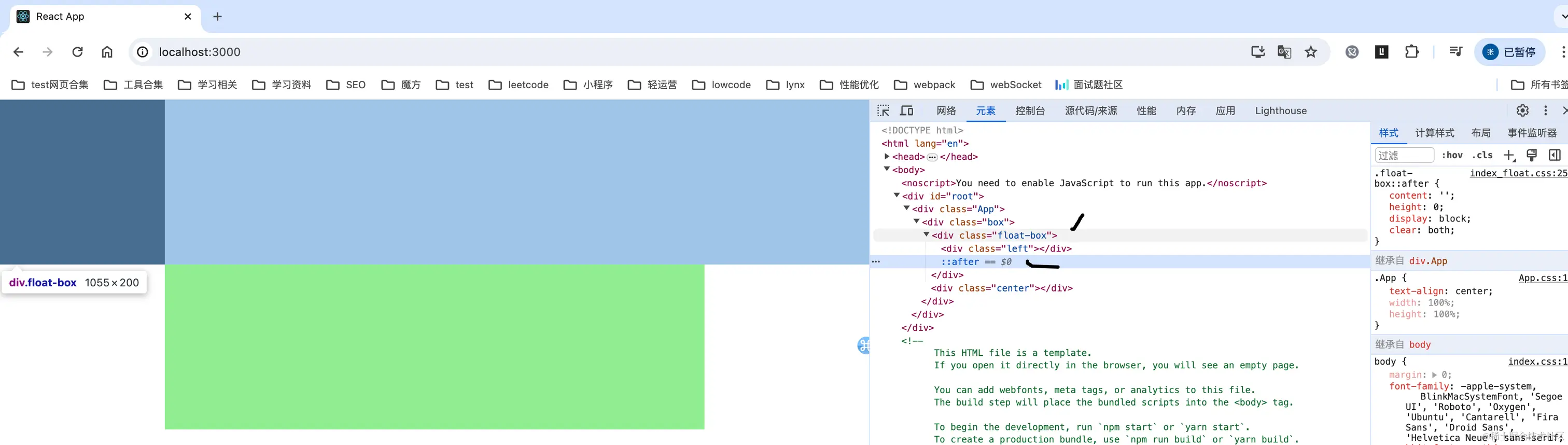Switch to the 应用 DevTools tab

[1225, 111]
